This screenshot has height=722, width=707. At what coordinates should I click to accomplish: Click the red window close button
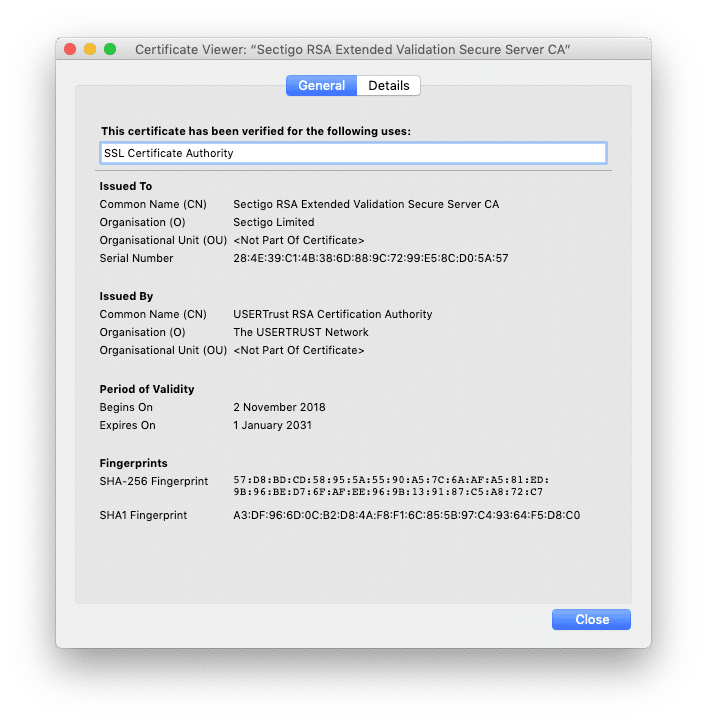(70, 49)
